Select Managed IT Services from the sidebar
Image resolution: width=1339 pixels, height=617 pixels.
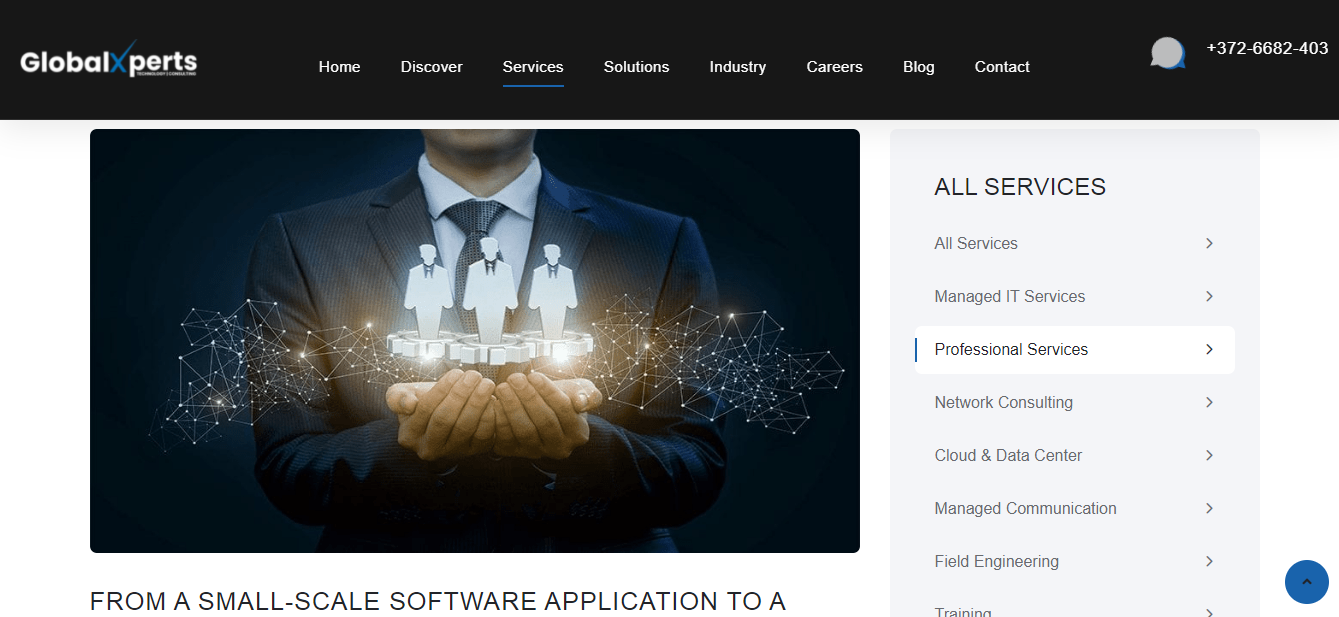coord(1009,296)
